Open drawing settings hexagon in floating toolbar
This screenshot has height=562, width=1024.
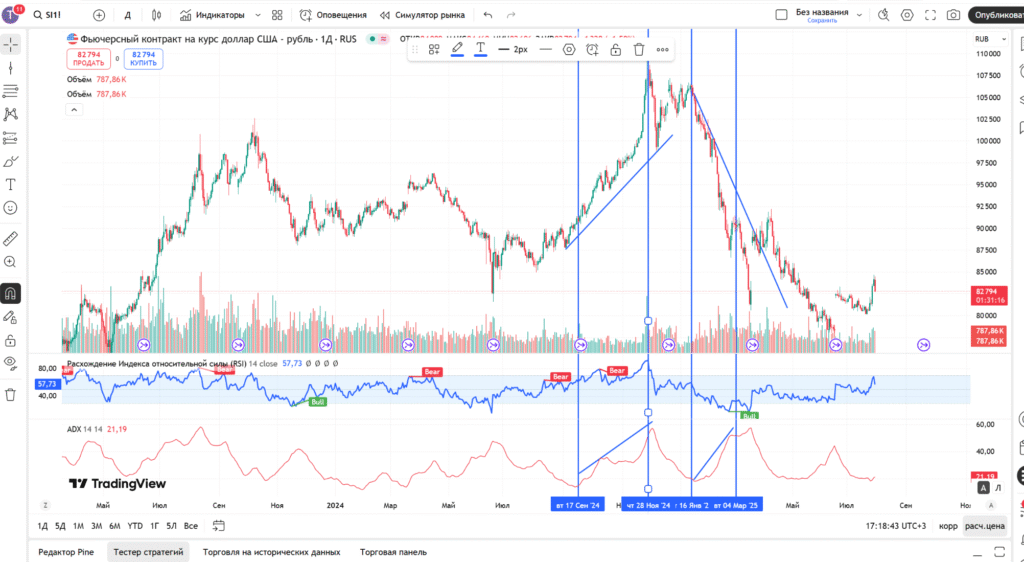pyautogui.click(x=569, y=49)
